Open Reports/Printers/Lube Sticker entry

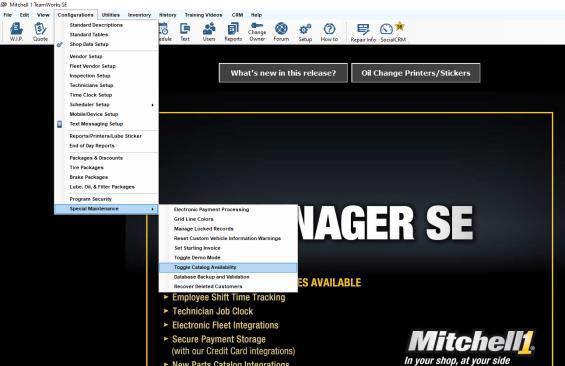click(106, 136)
